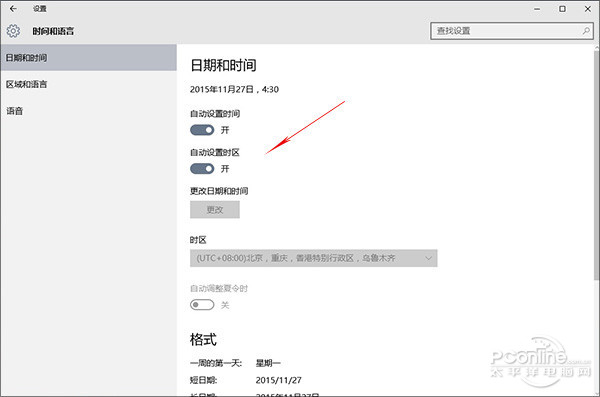Viewport: 600px width, 397px height.
Task: Turn off 自动设置时区 toggle
Action: pos(202,169)
